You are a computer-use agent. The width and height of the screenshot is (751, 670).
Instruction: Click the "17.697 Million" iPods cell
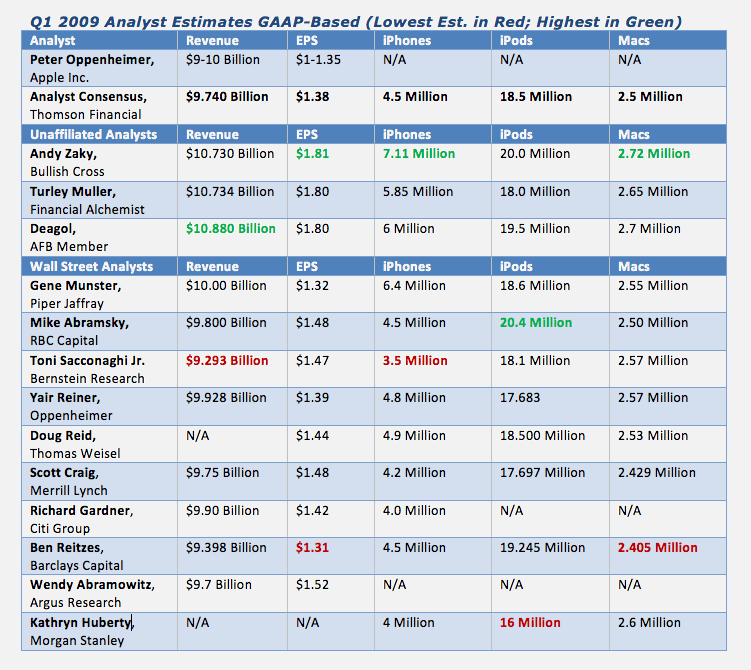click(x=543, y=473)
